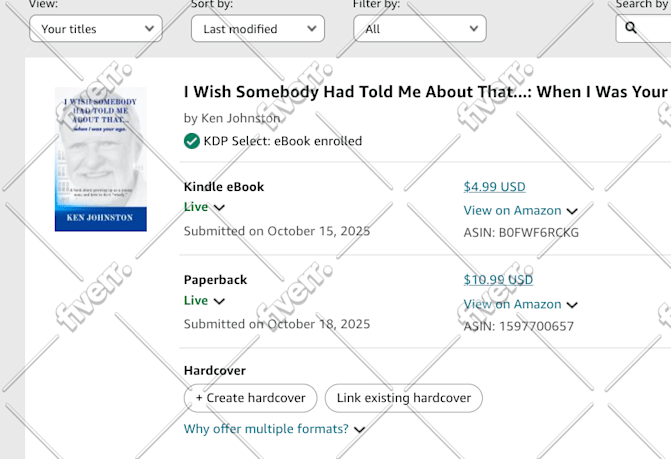Click the "KDP Select: eBook enrolled" text
This screenshot has height=459, width=671.
point(282,141)
